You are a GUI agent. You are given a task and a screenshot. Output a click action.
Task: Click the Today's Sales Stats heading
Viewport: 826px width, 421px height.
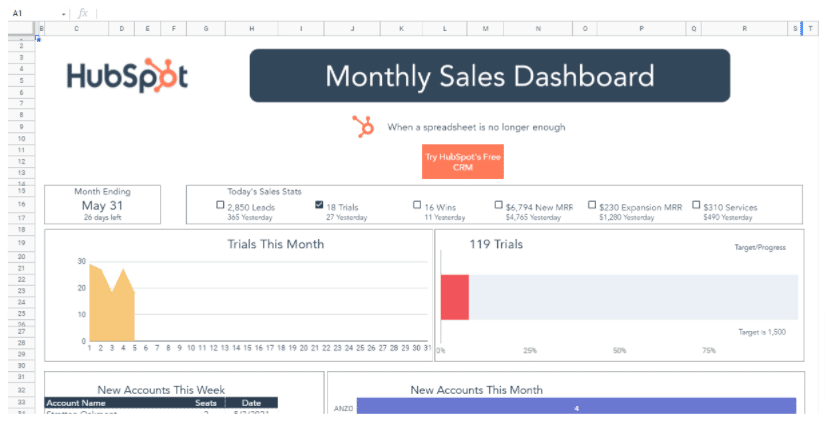tap(264, 191)
